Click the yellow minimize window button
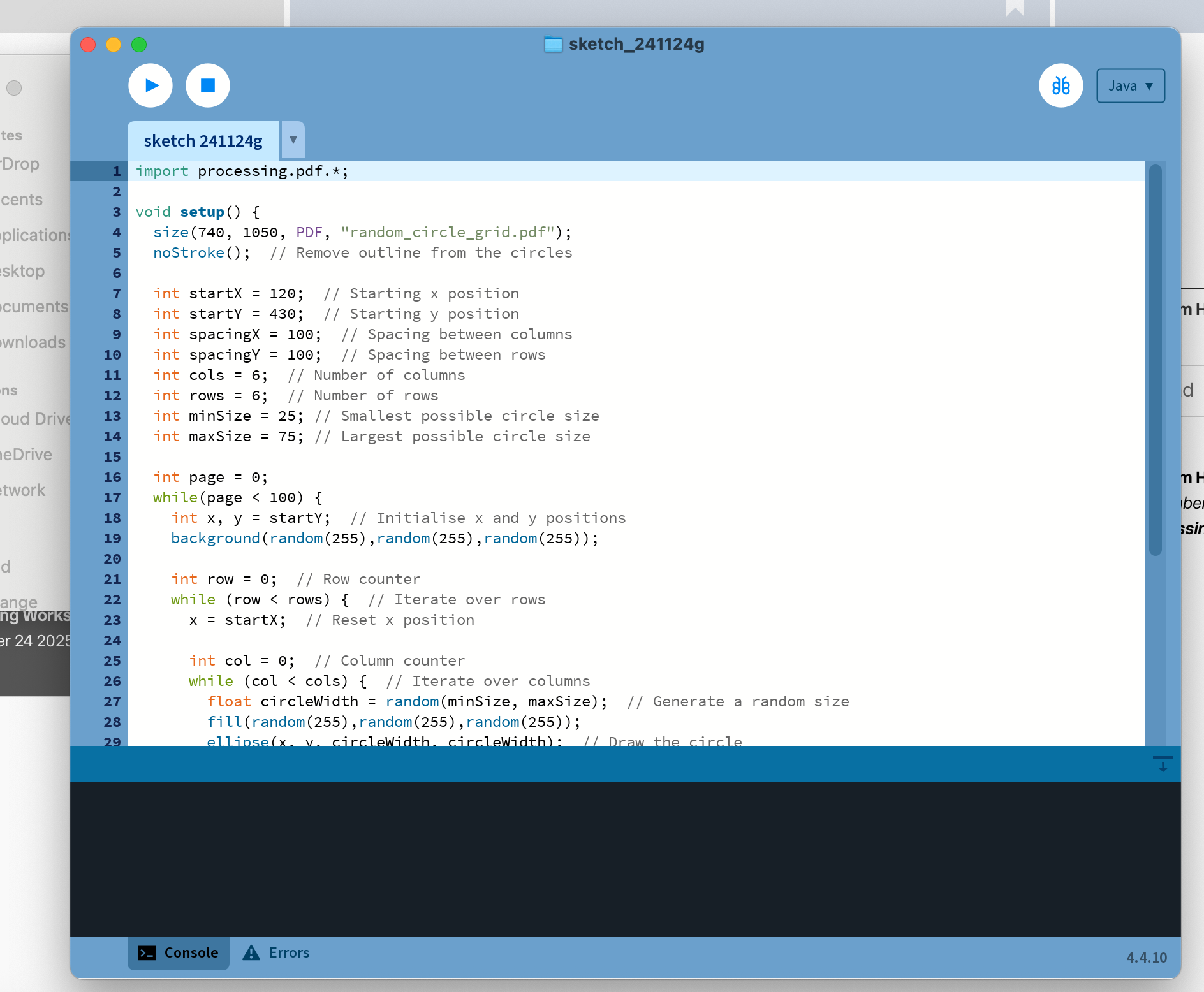The image size is (1204, 992). 114,45
